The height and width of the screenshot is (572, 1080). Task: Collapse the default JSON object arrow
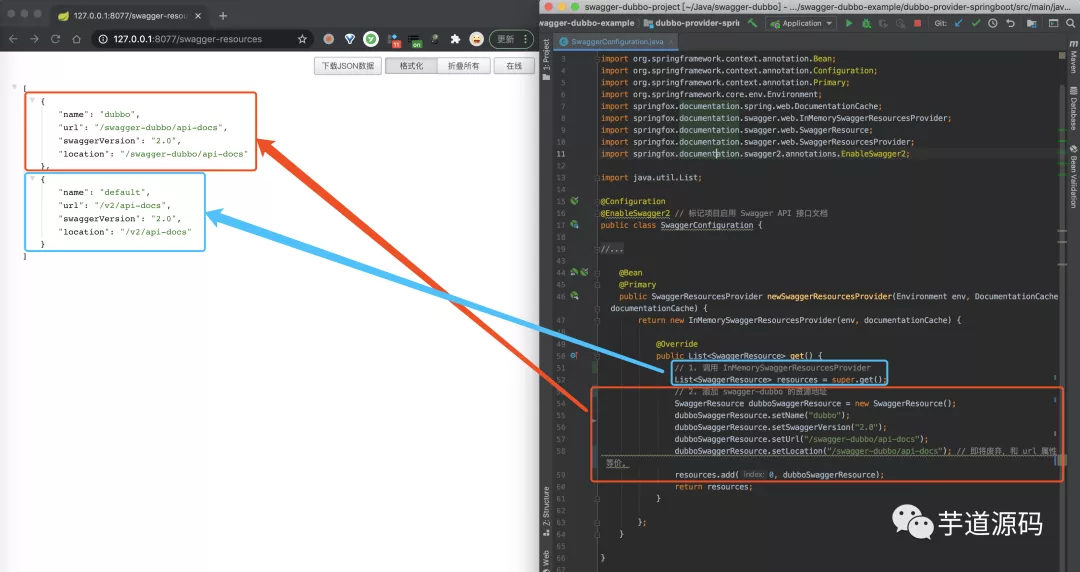coord(32,179)
